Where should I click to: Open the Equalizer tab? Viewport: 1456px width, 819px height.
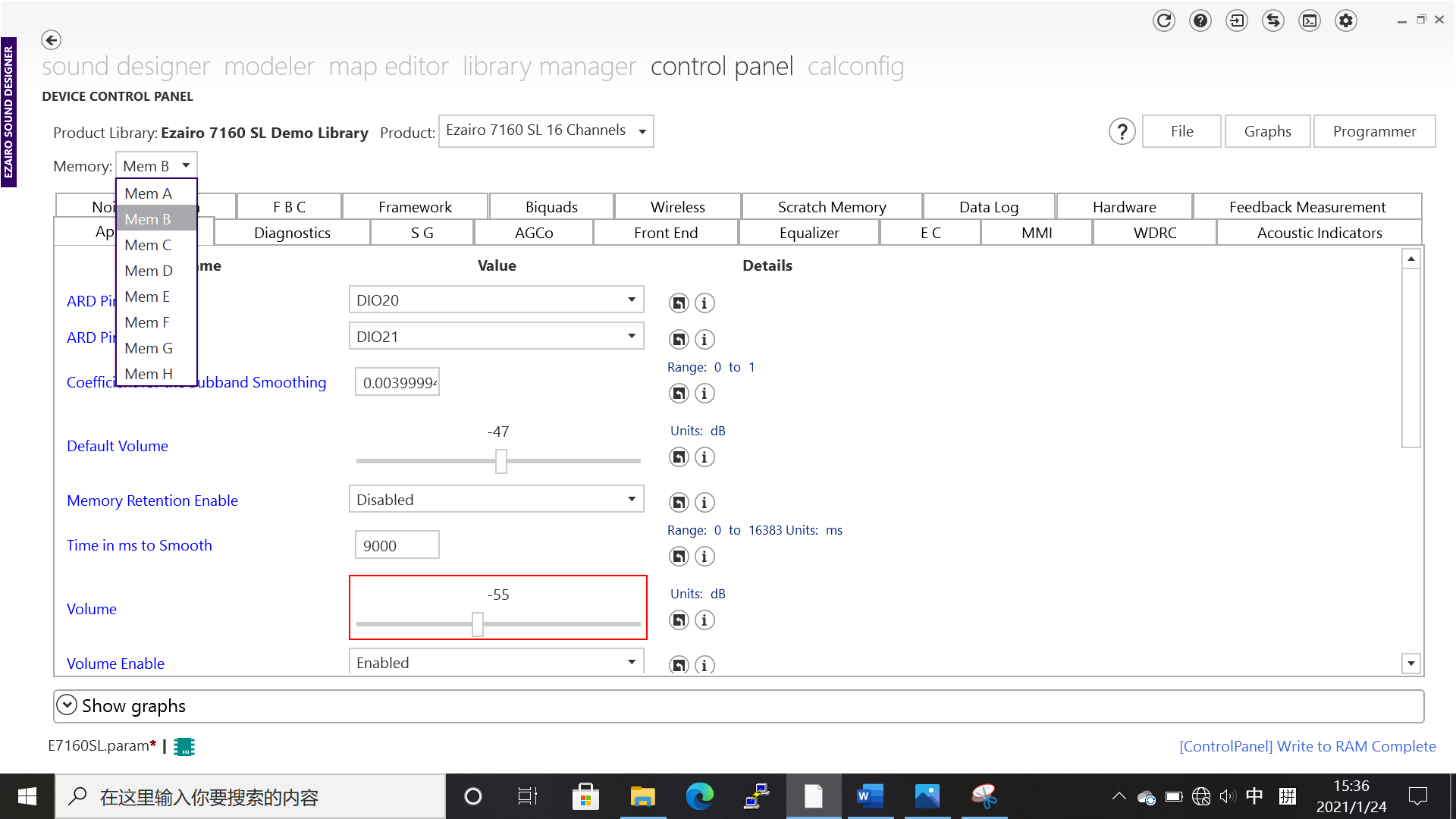(808, 233)
